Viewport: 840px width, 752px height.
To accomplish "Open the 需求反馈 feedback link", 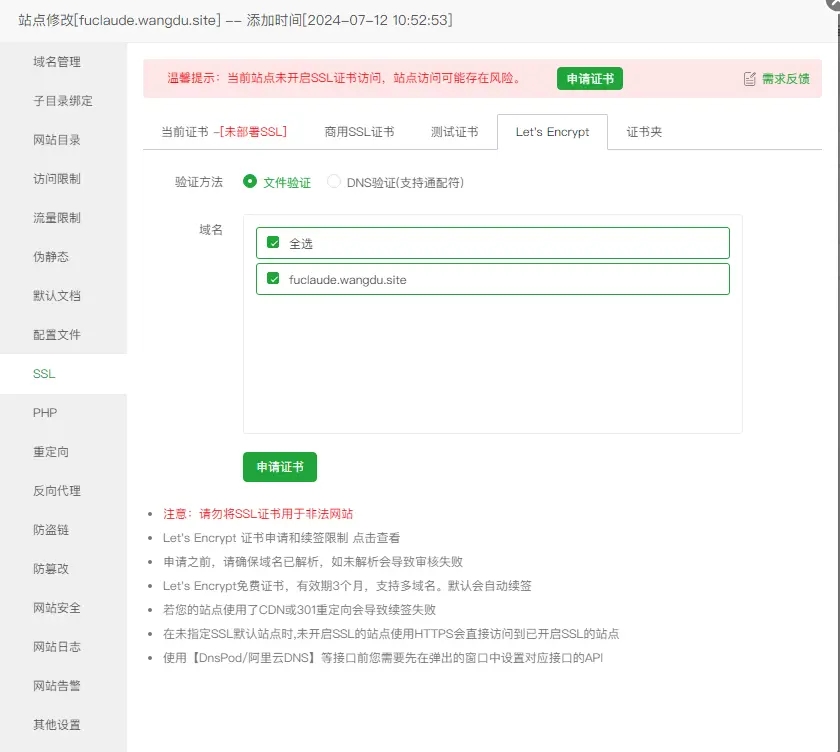I will [x=785, y=79].
